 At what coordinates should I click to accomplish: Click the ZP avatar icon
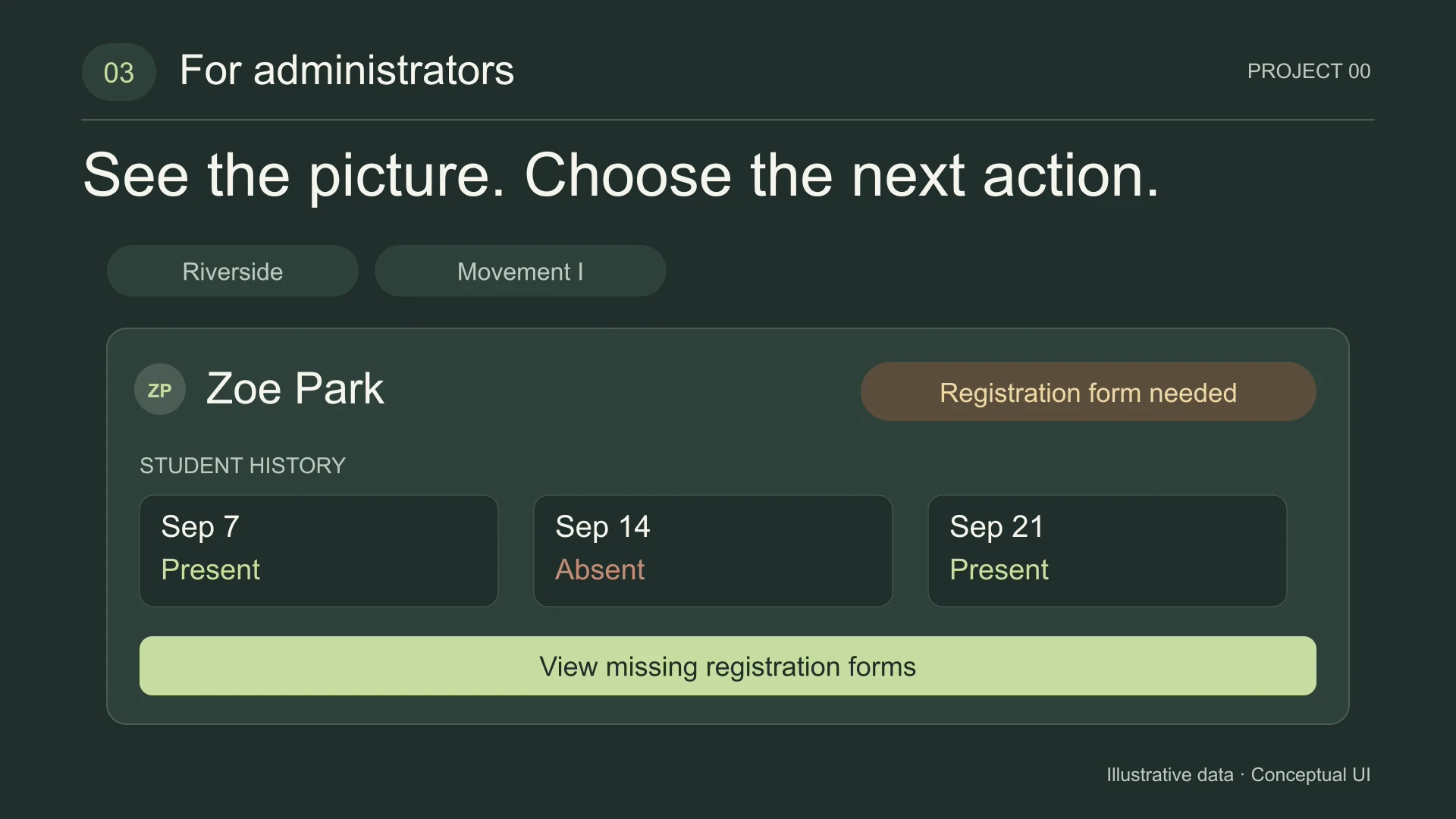coord(160,389)
